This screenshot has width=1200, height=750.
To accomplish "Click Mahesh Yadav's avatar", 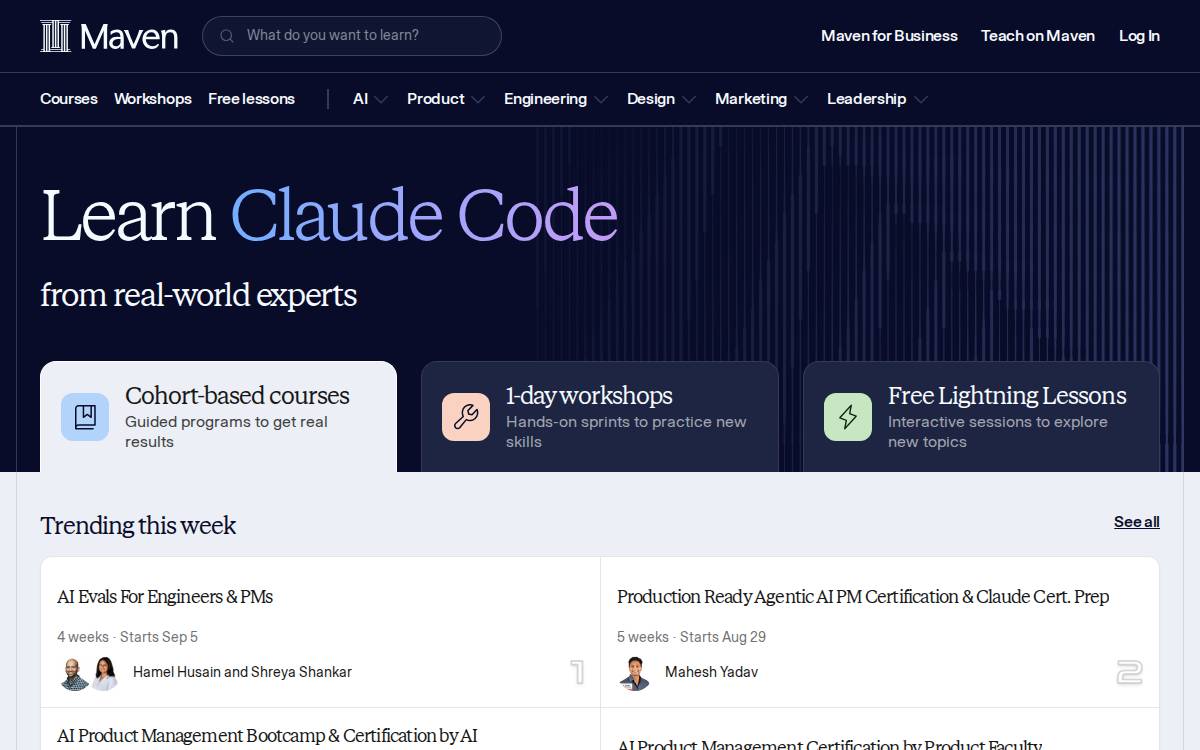I will [634, 673].
